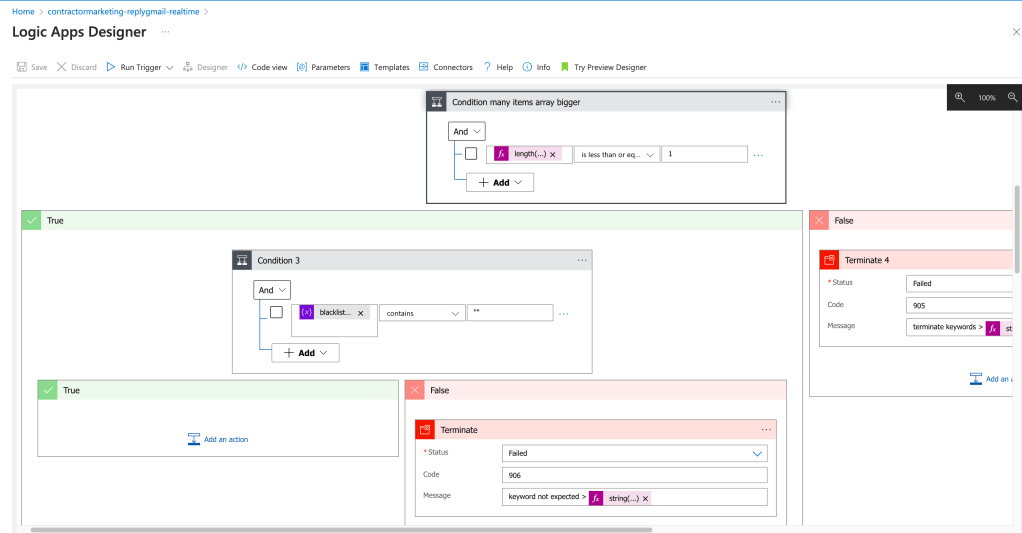This screenshot has height=533, width=1022.
Task: Open the 'contains' operator dropdown
Action: coord(422,313)
